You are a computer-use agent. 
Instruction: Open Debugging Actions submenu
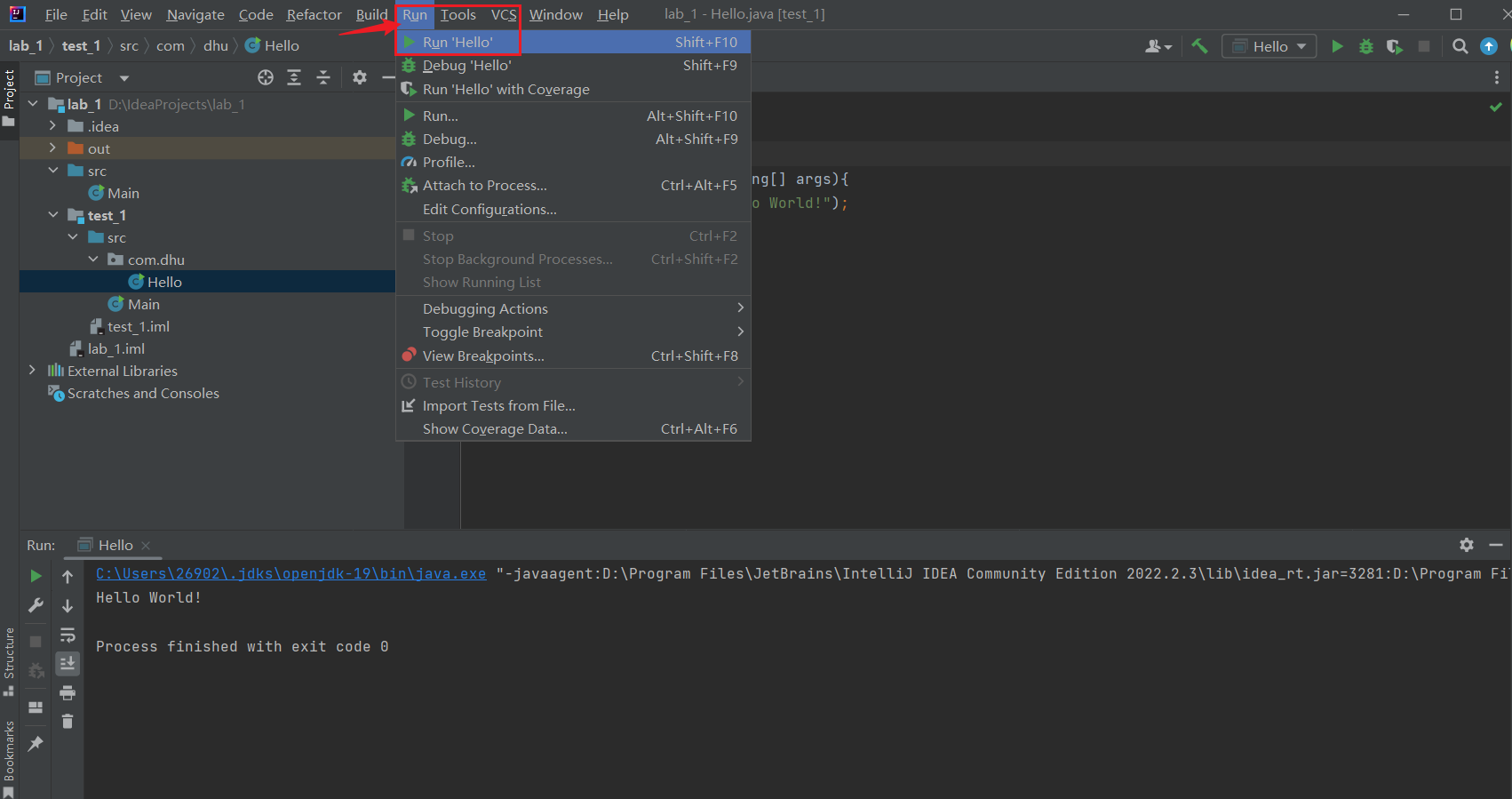[573, 308]
